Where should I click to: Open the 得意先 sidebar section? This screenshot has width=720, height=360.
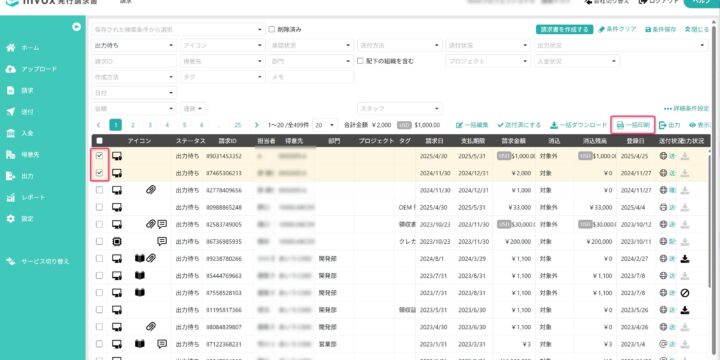pos(30,155)
